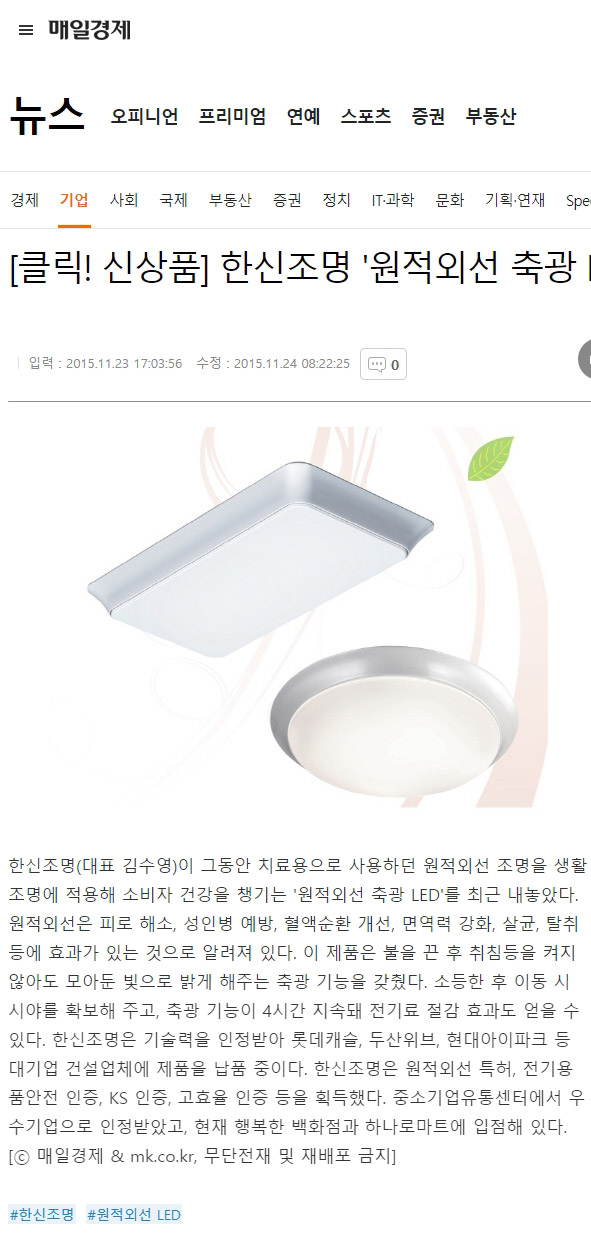Open the 부동산 top menu item
Image resolution: width=591 pixels, height=1241 pixels.
click(x=491, y=116)
